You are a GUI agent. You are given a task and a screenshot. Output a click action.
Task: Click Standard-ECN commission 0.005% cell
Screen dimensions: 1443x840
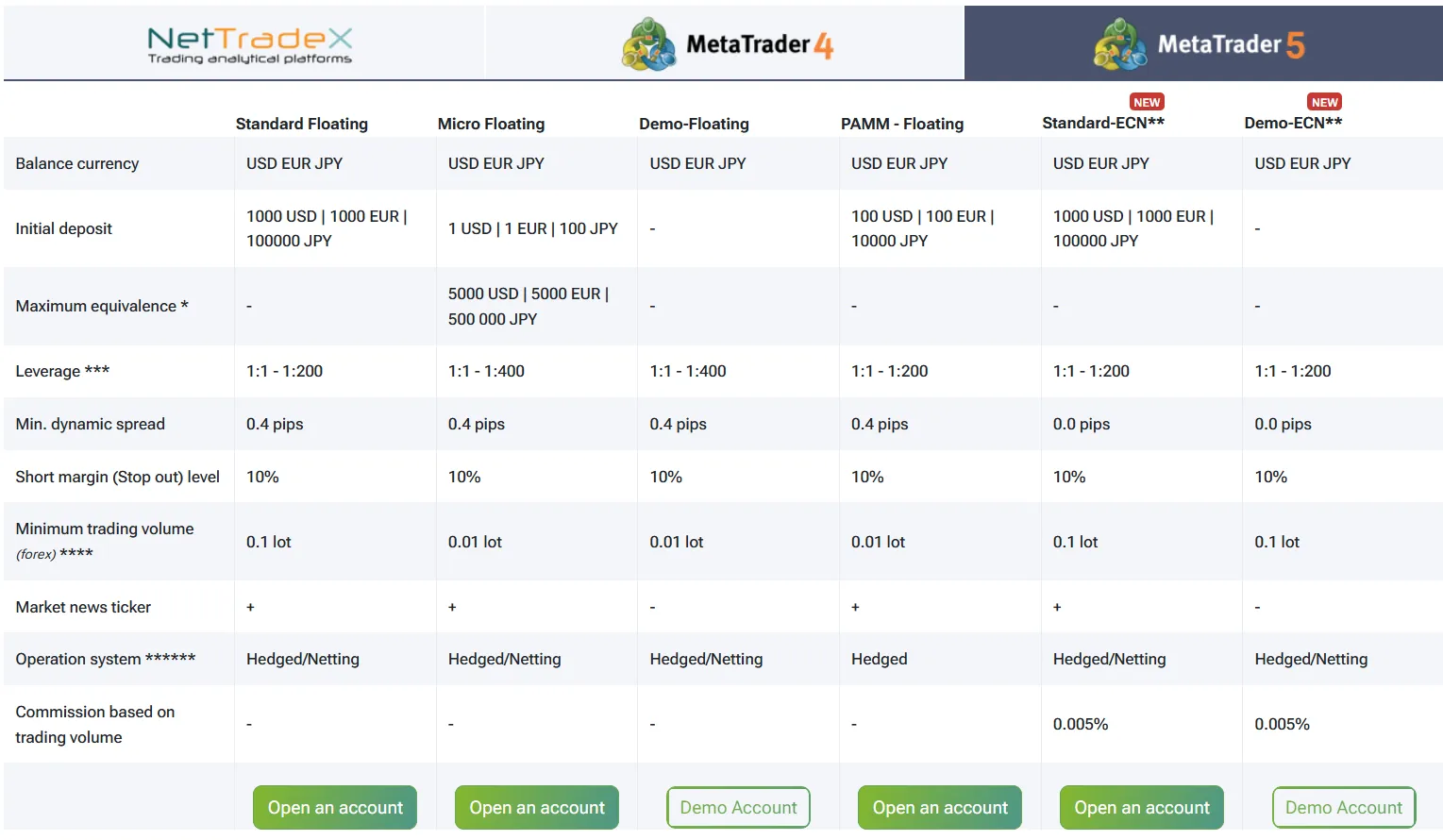(x=1081, y=724)
